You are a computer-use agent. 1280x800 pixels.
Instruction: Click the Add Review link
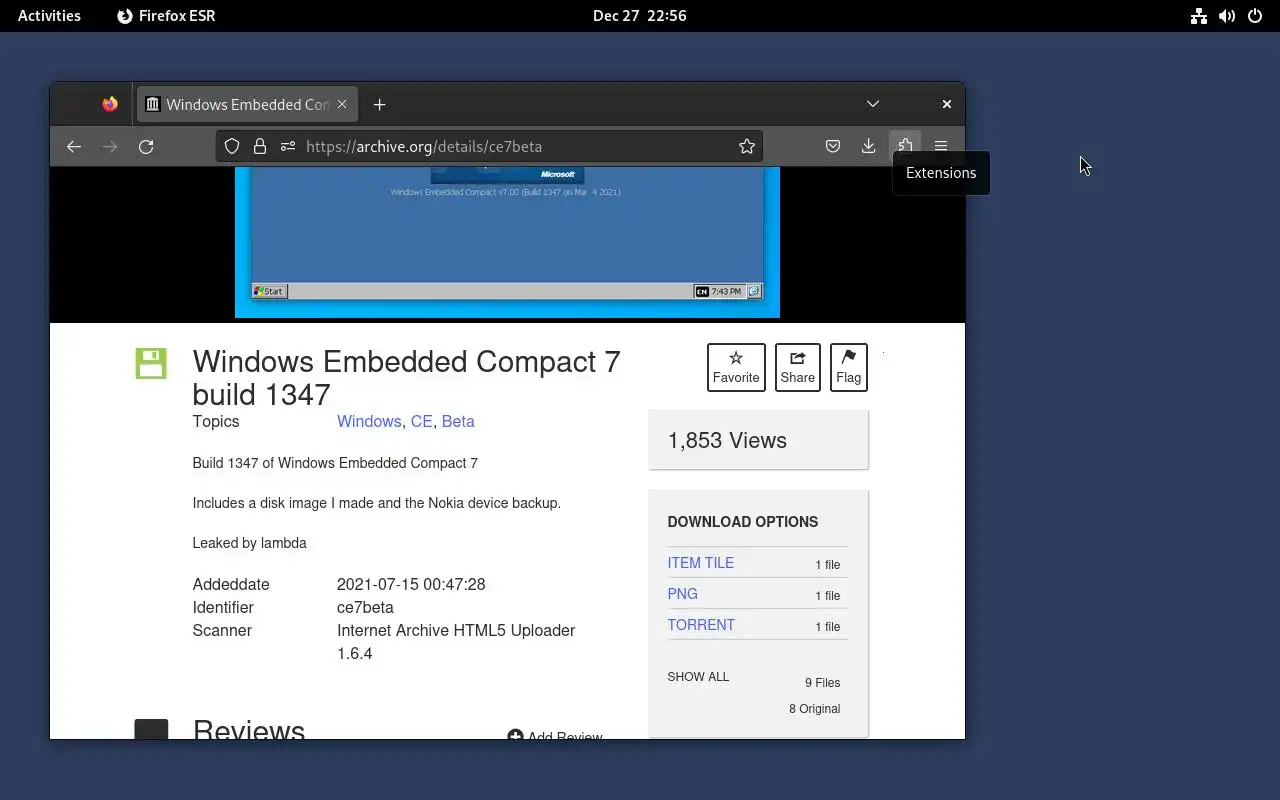coord(555,736)
